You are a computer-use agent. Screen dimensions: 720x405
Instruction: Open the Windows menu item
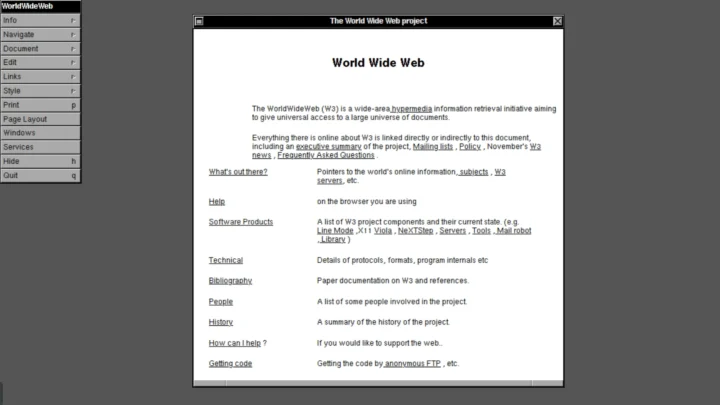tap(40, 133)
